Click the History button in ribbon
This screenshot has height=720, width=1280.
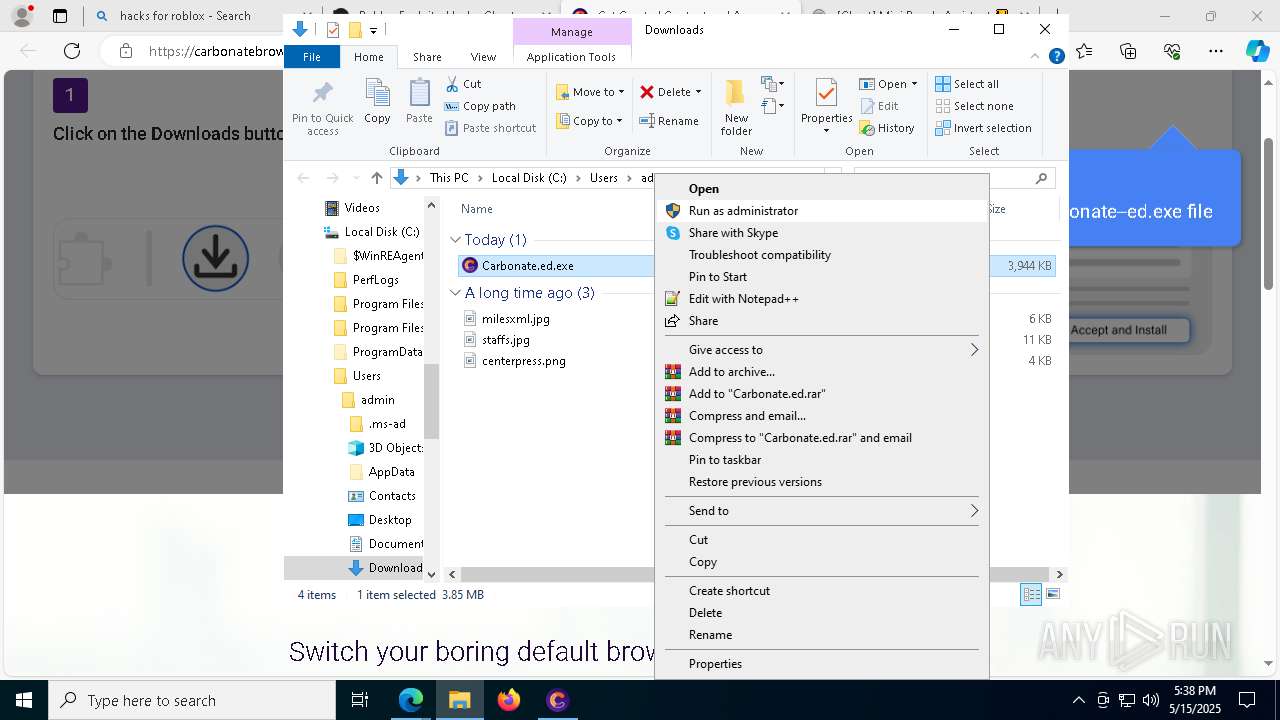coord(887,128)
